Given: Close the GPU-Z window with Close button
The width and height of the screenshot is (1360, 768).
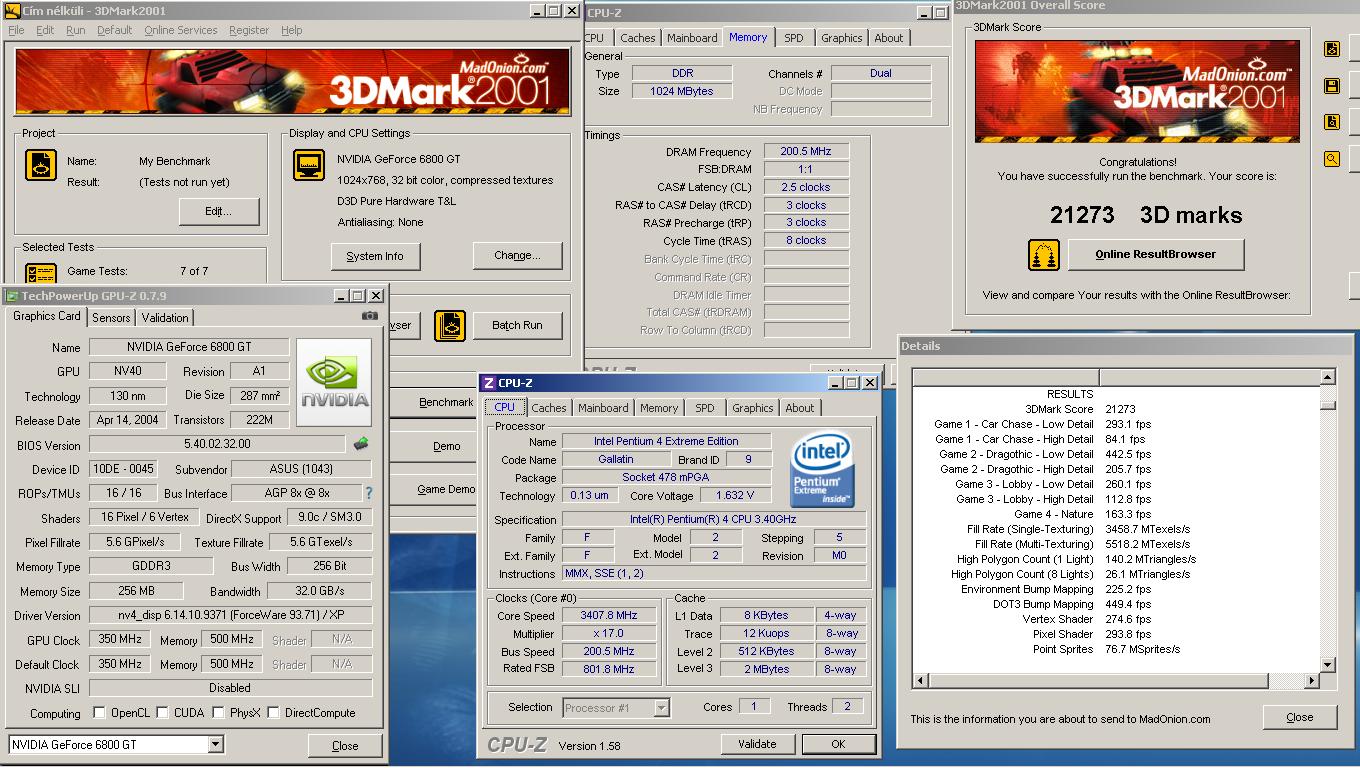Looking at the screenshot, I should pyautogui.click(x=345, y=745).
